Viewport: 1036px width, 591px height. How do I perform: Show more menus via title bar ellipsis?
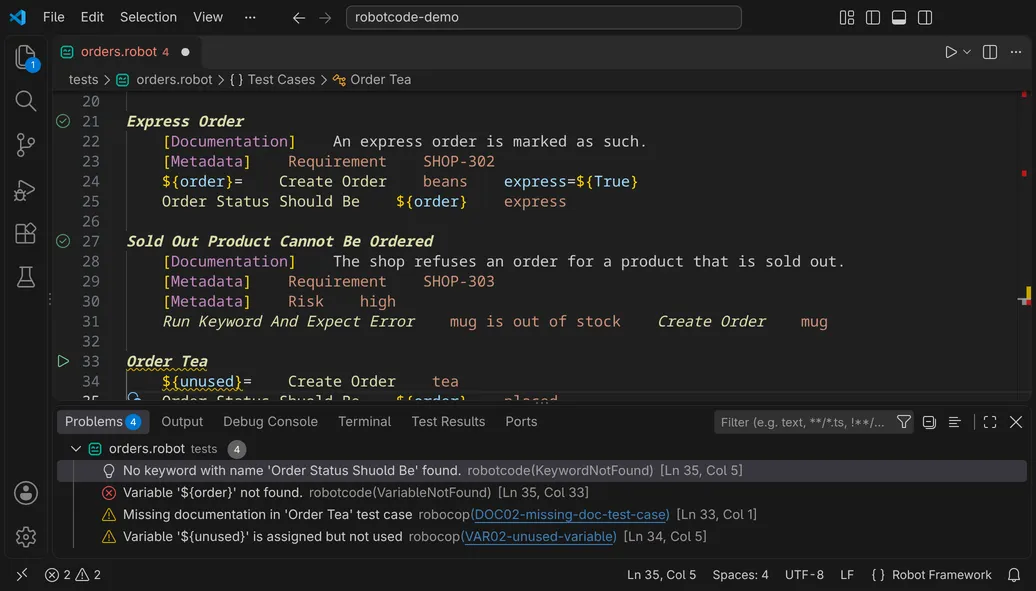tap(250, 17)
